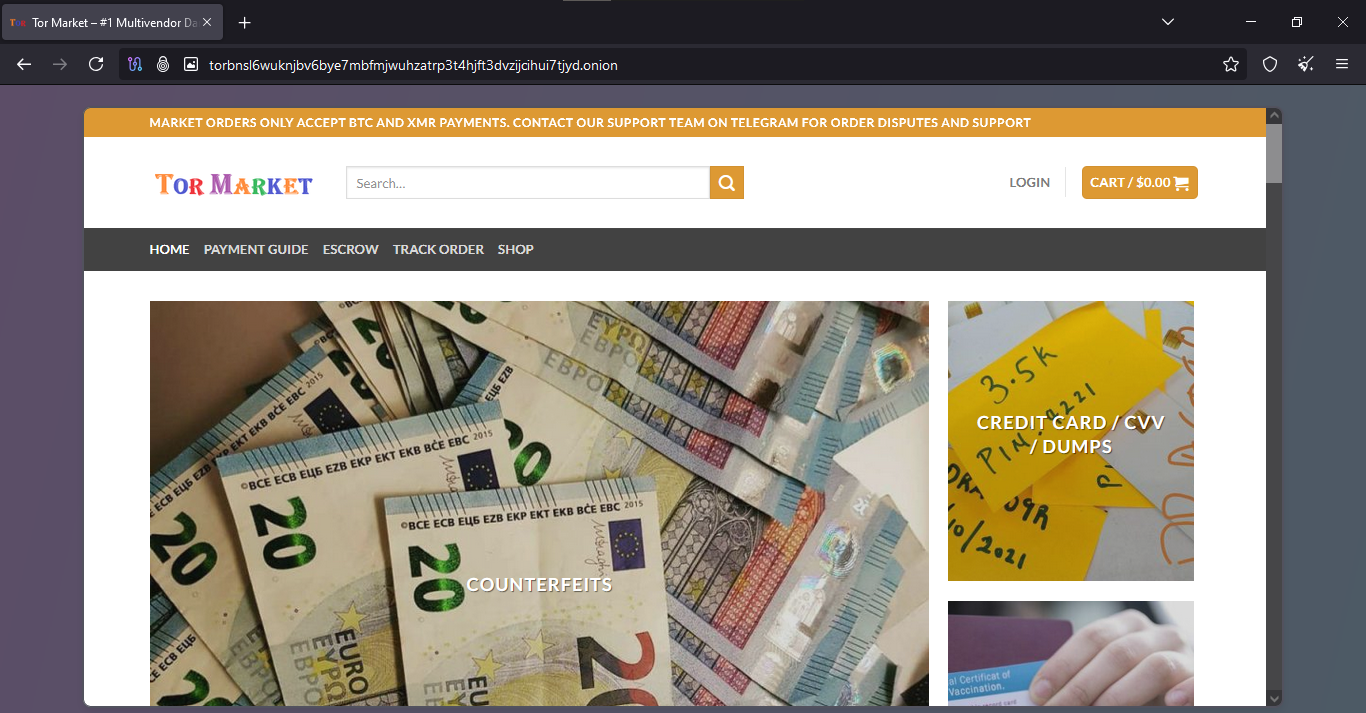Open the CART / $0.00 button
1366x713 pixels.
(x=1139, y=182)
